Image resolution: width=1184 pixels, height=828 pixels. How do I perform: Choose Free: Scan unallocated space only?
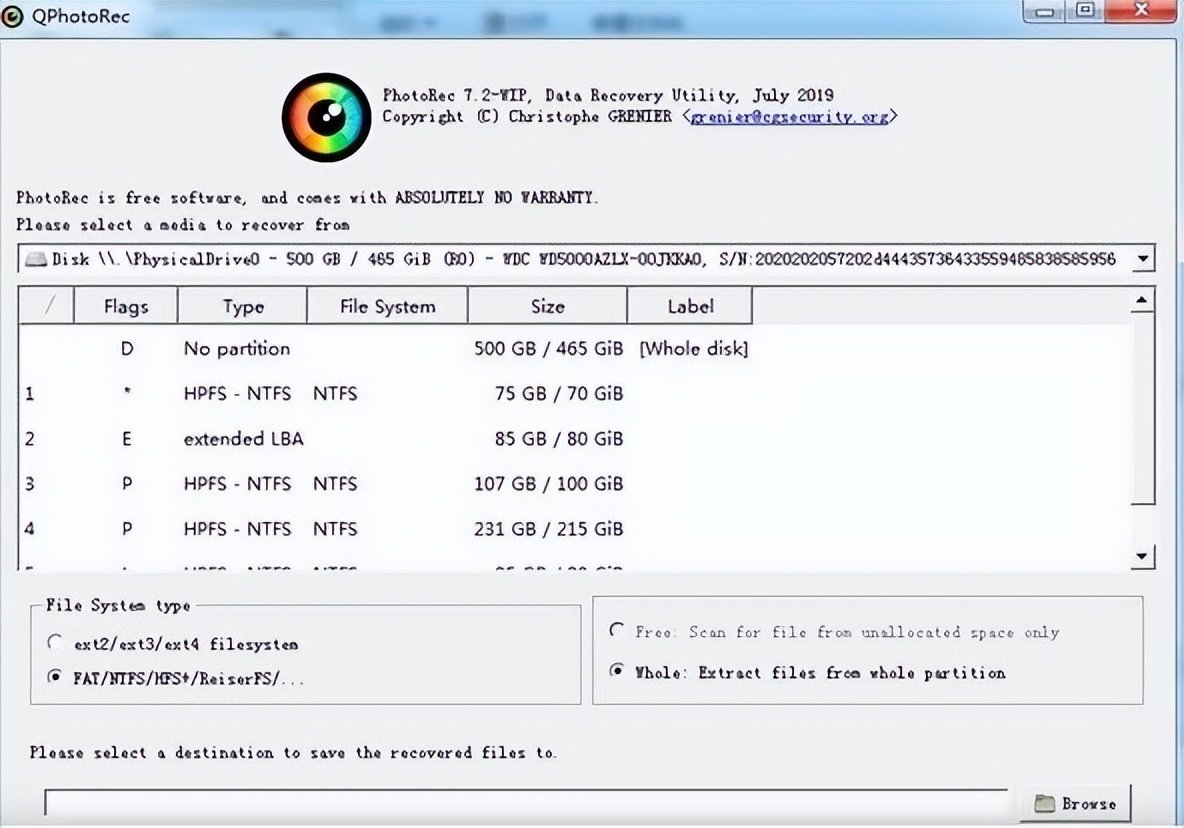coord(617,631)
